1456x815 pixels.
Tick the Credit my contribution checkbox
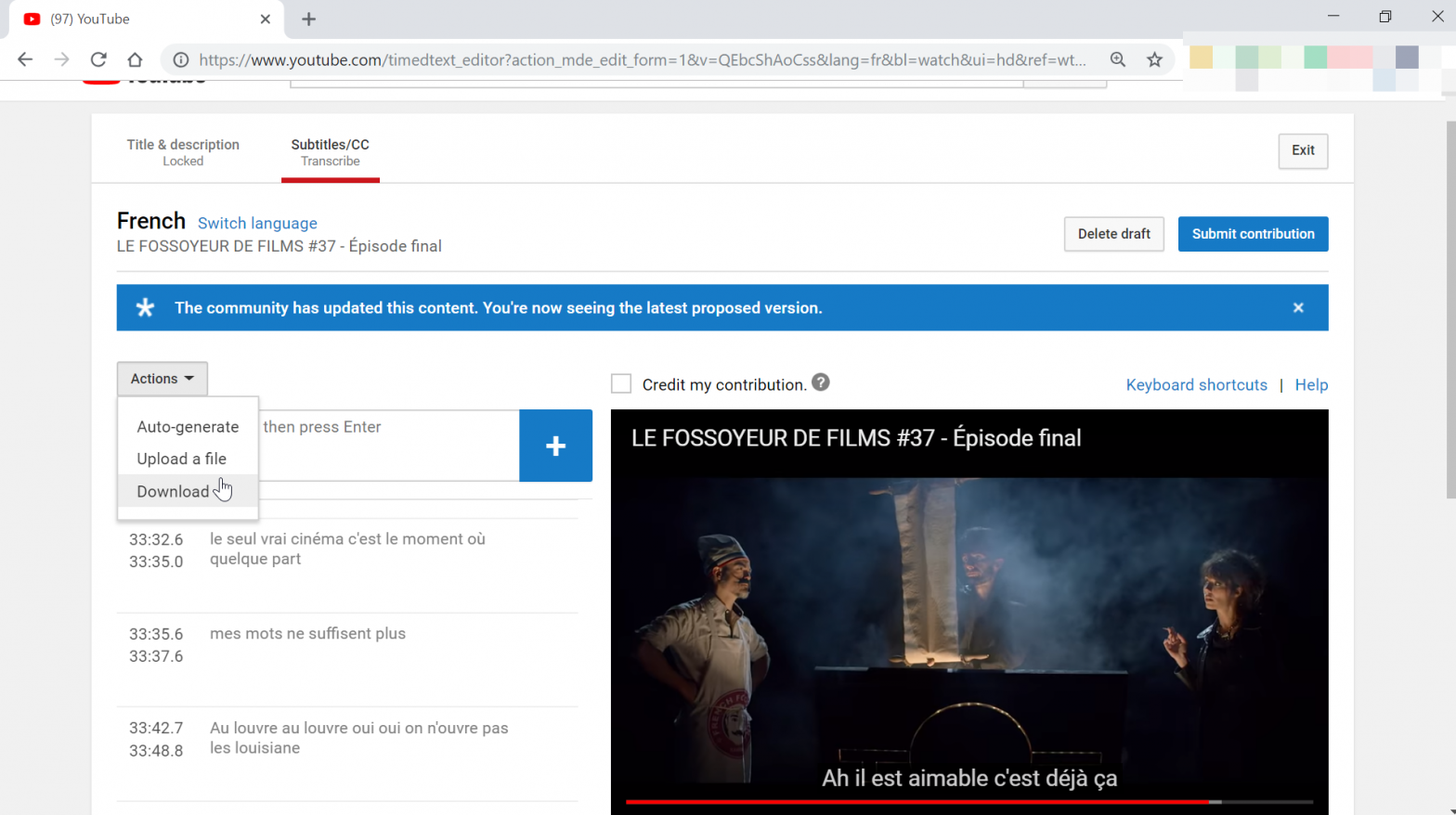point(621,383)
